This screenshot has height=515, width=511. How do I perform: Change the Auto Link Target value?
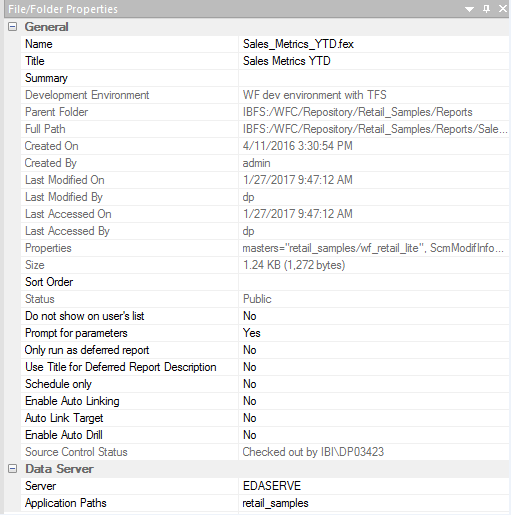[374, 418]
